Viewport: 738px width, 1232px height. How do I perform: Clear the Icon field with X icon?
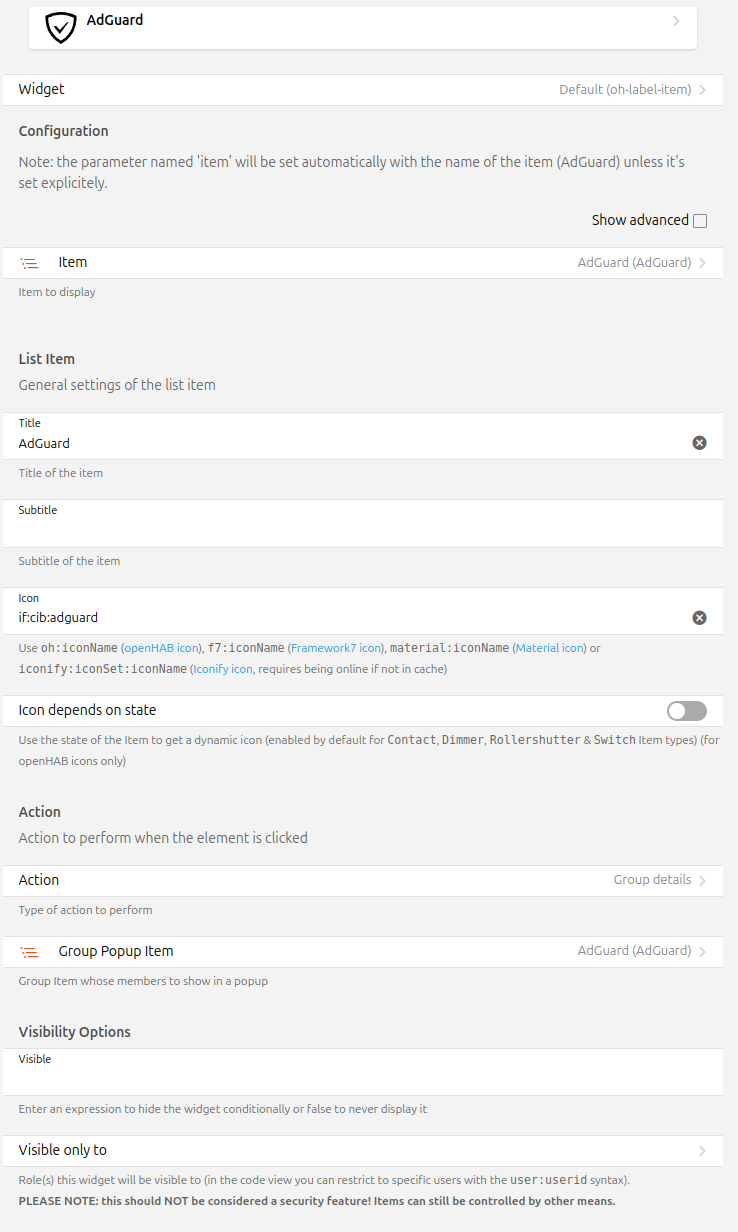point(700,618)
